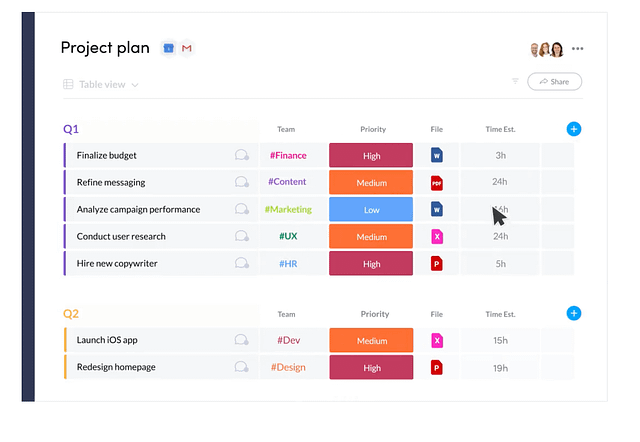Click the Medium priority swatch for Conduct user research
Screen dimensions: 640x442
click(x=371, y=236)
